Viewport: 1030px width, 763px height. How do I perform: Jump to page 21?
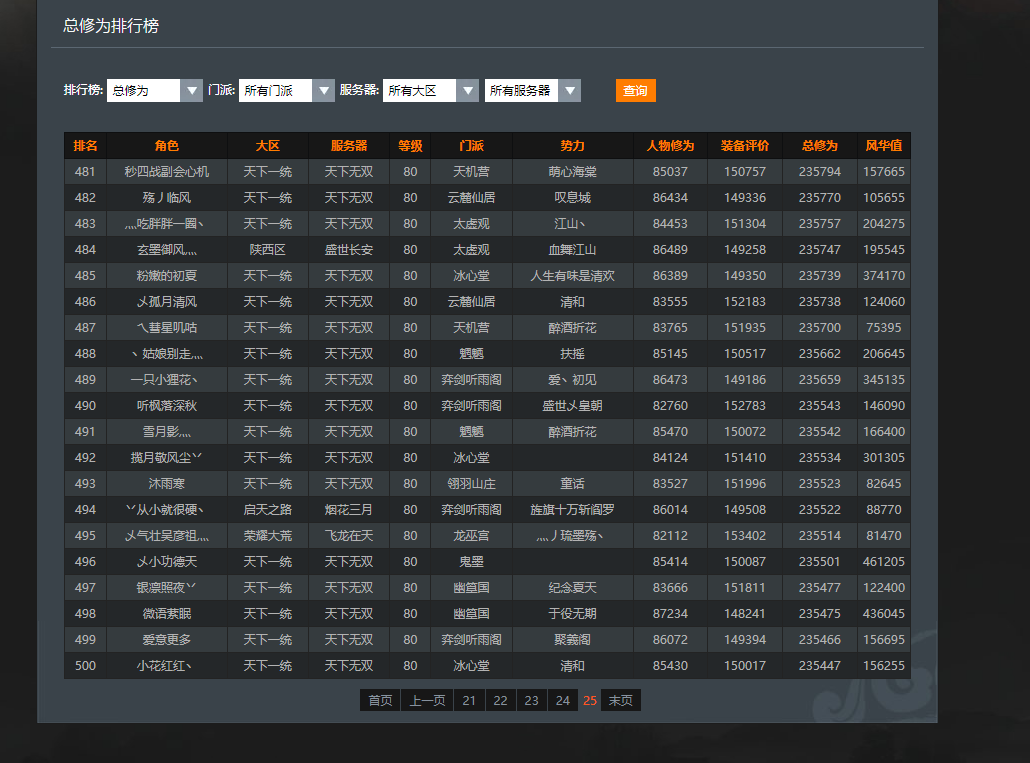[x=469, y=701]
